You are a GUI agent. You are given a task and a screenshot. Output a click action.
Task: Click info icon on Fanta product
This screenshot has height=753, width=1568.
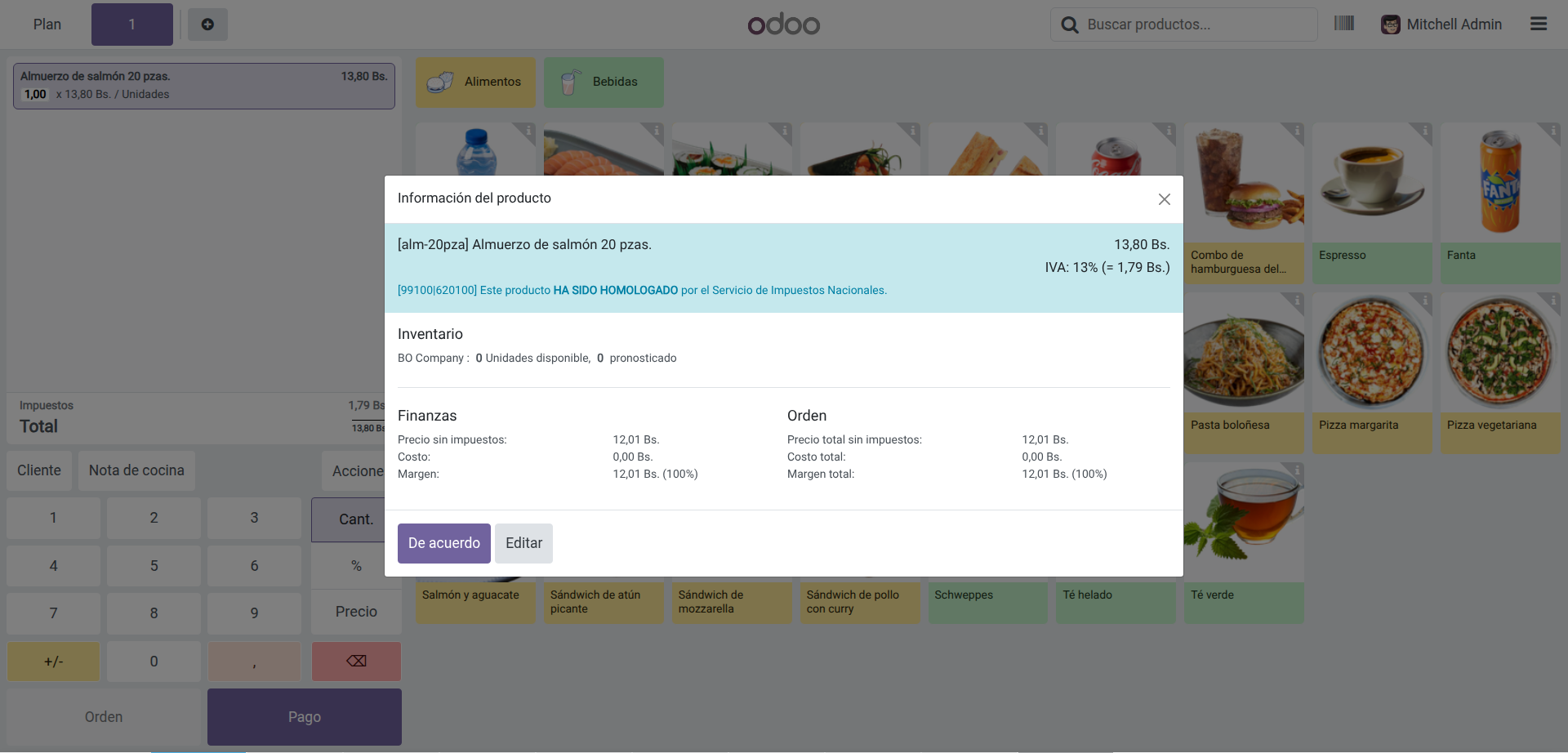coord(1552,131)
